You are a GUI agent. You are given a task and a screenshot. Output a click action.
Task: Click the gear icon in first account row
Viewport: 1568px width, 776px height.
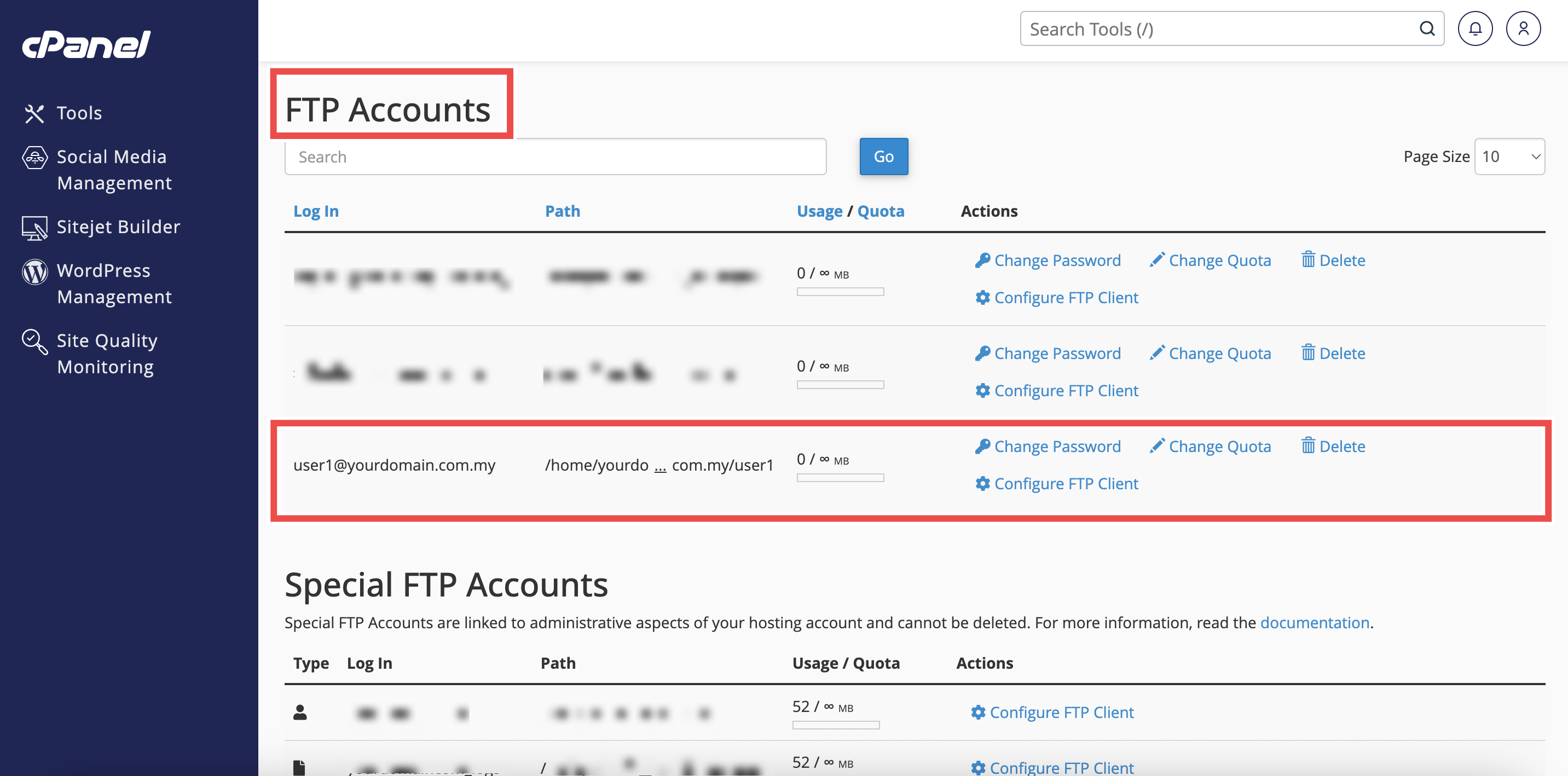pyautogui.click(x=982, y=297)
